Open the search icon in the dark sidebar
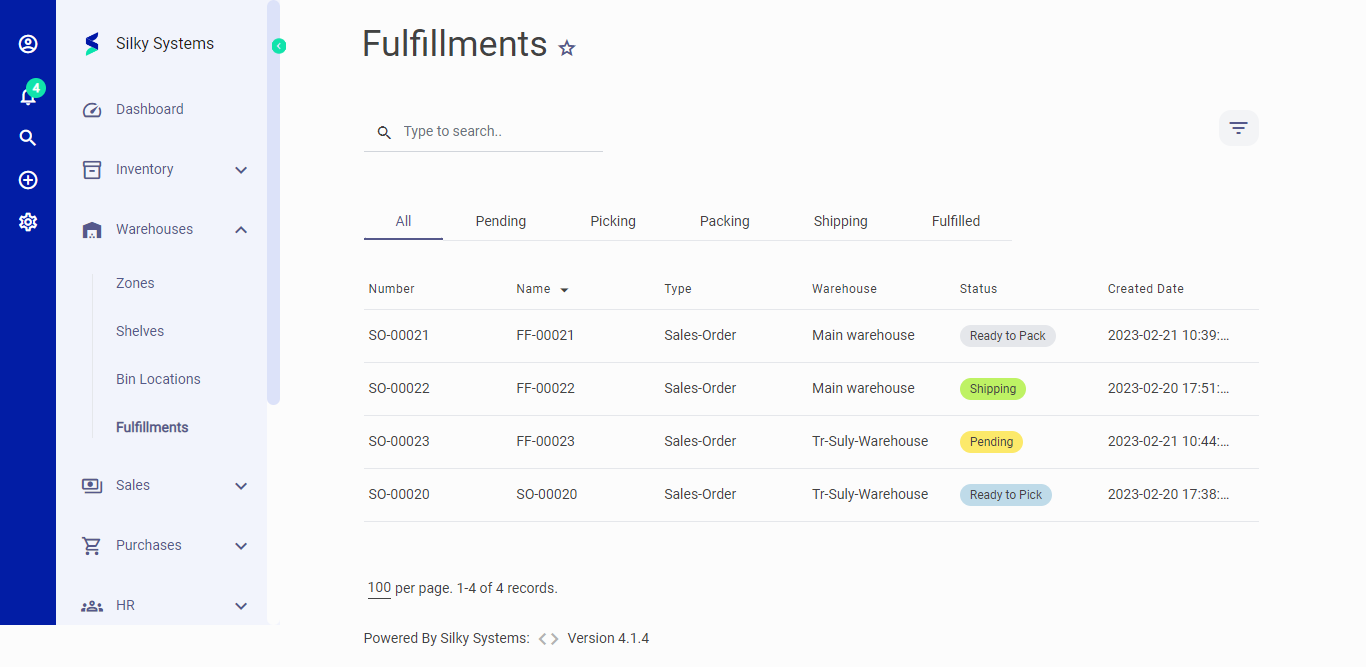This screenshot has width=1366, height=667. [x=27, y=137]
